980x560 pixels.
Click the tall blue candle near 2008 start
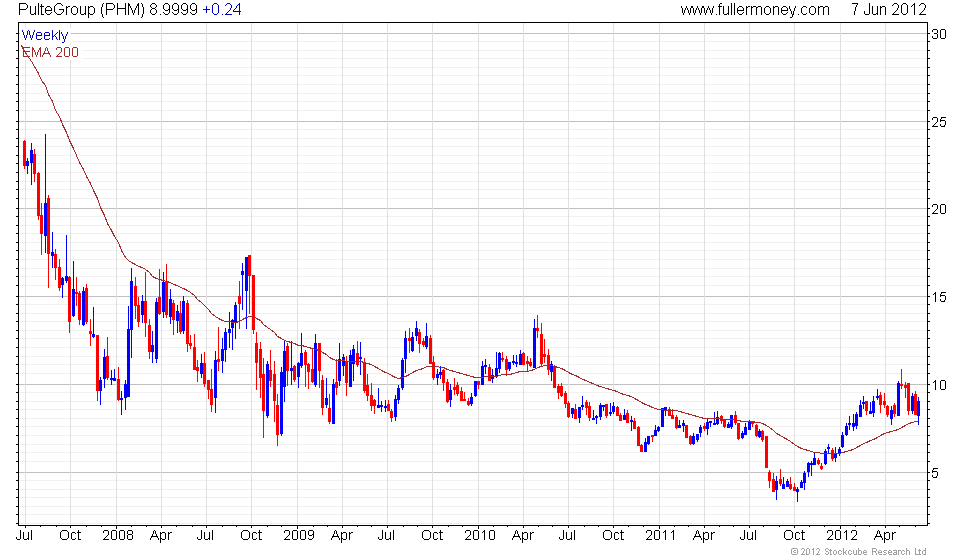click(x=129, y=350)
